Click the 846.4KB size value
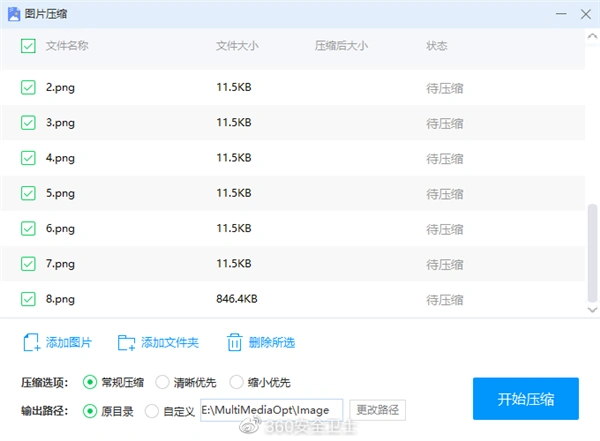Screen dimensions: 600x441 pos(237,299)
